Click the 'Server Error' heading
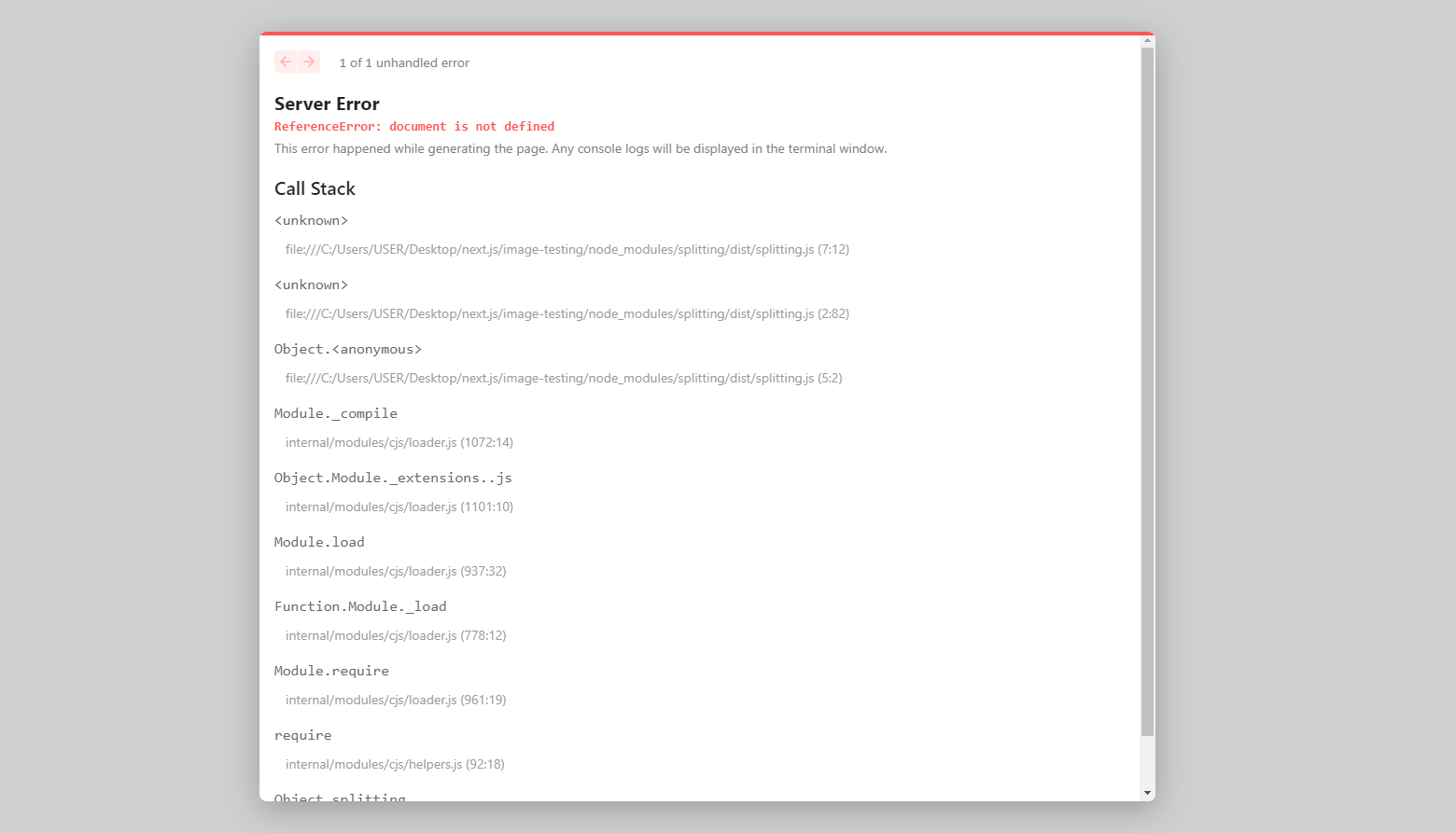Screen dimensions: 1456x833 coord(327,104)
